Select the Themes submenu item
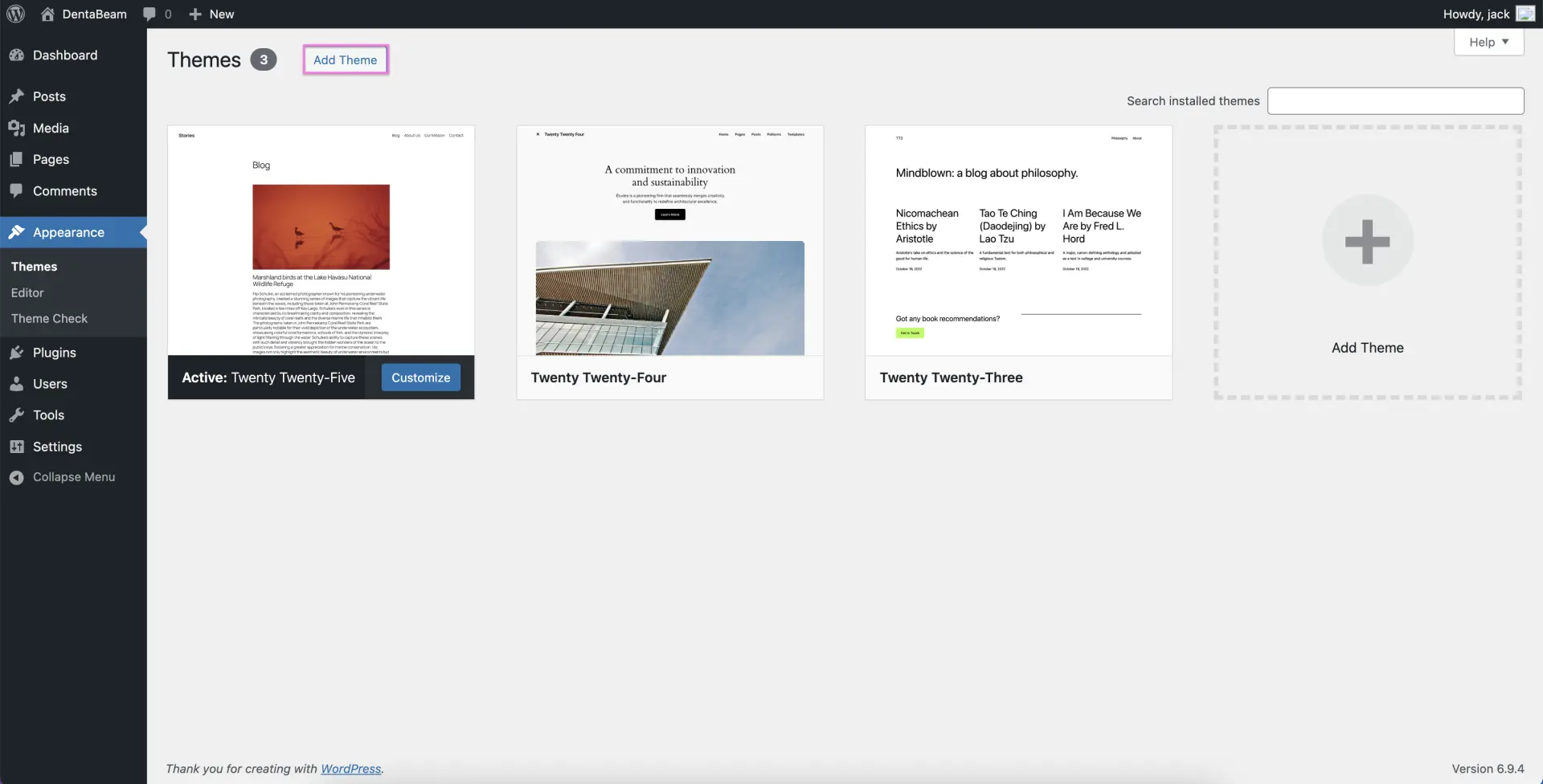 click(x=34, y=267)
